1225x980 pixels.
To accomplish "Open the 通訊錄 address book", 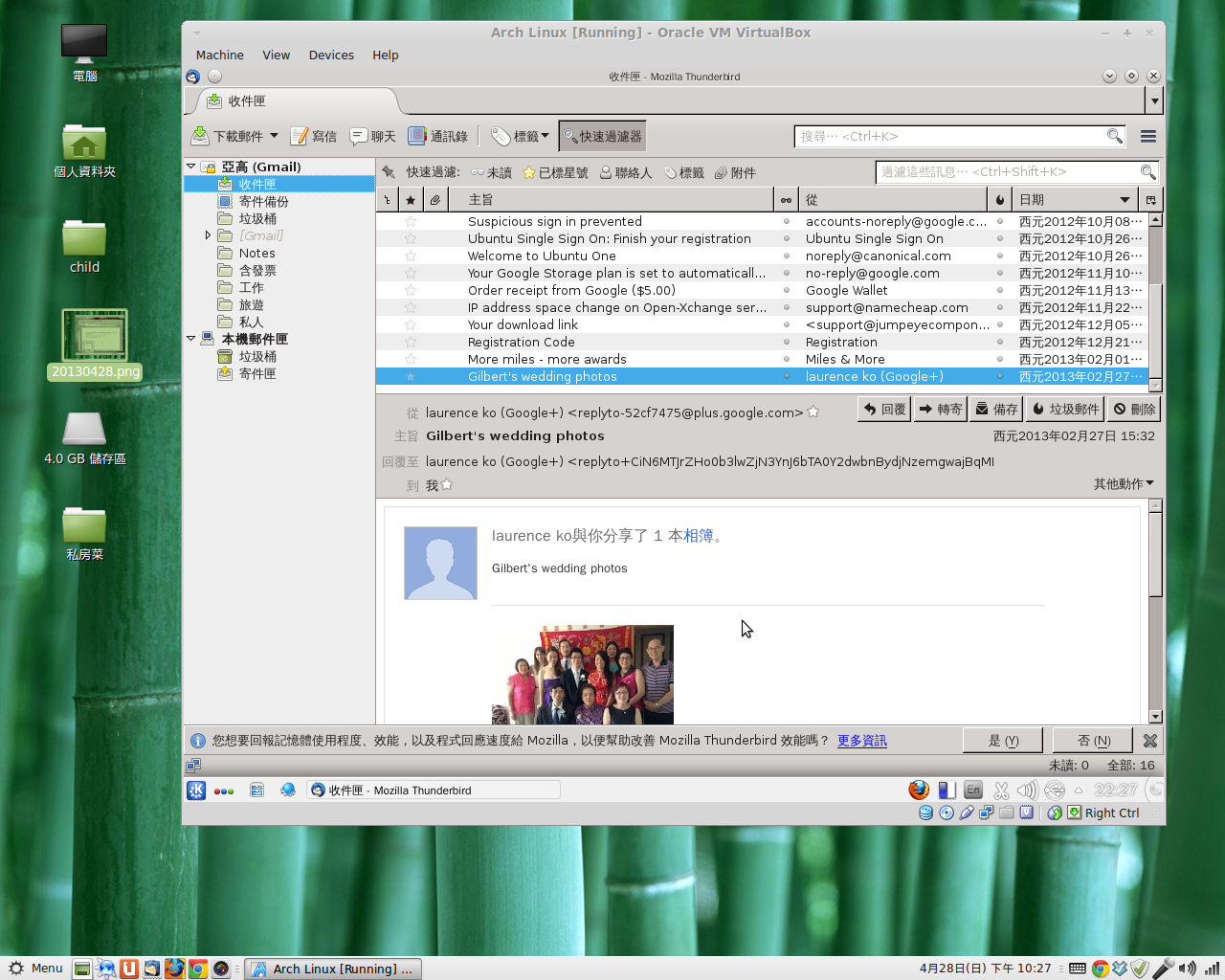I will click(x=437, y=136).
